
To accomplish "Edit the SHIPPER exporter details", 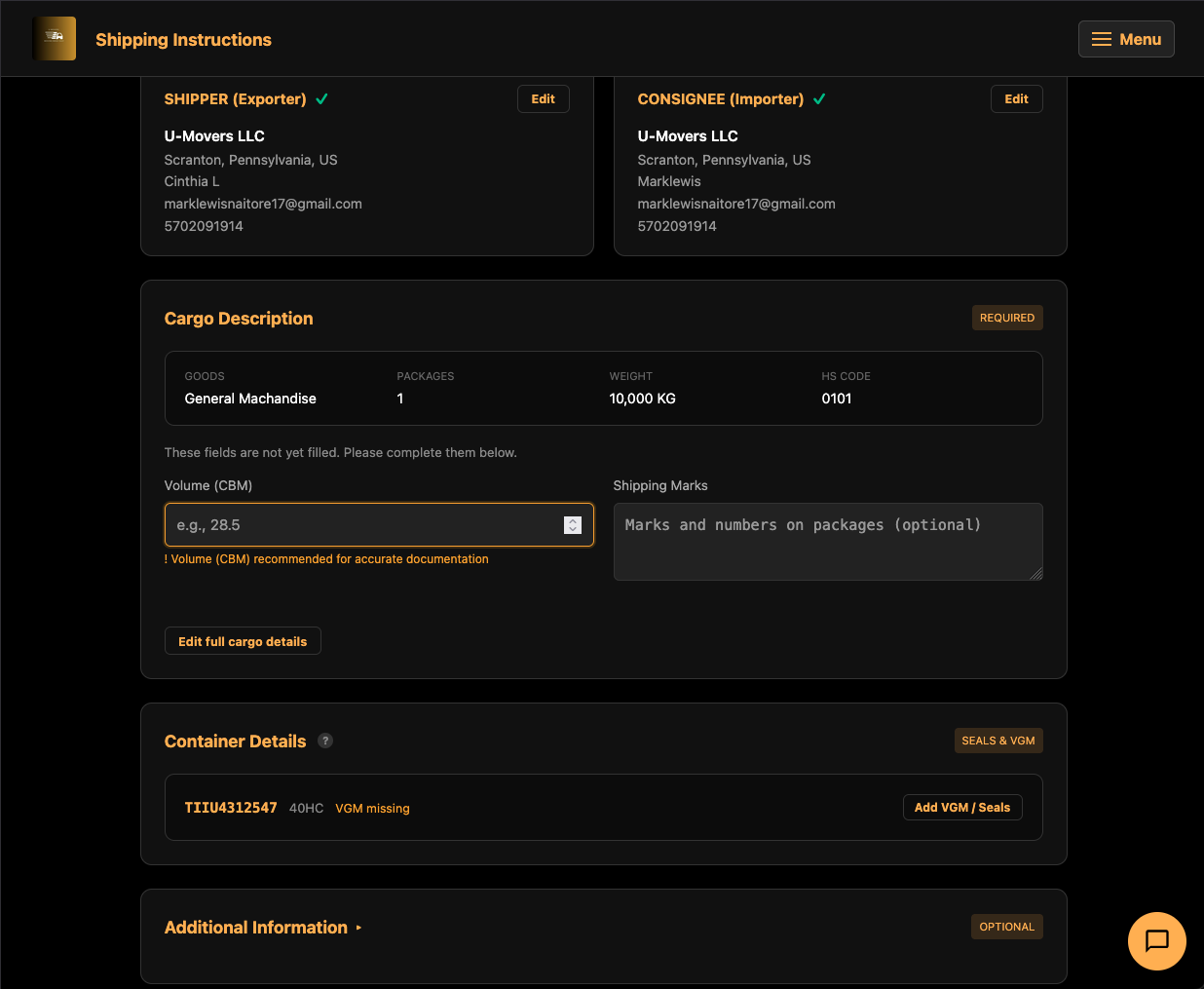I will click(543, 98).
